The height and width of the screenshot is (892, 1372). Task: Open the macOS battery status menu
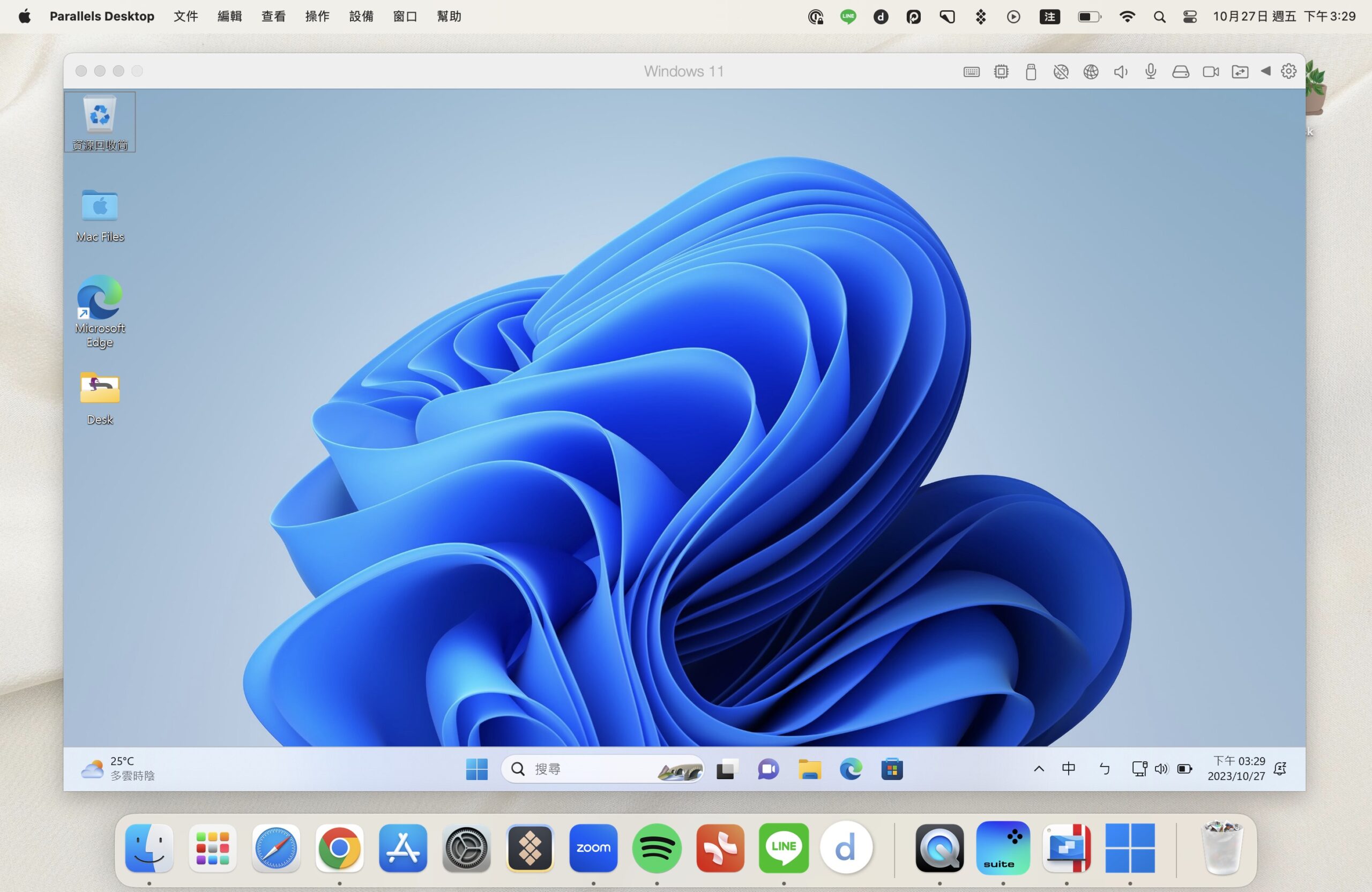[1089, 17]
